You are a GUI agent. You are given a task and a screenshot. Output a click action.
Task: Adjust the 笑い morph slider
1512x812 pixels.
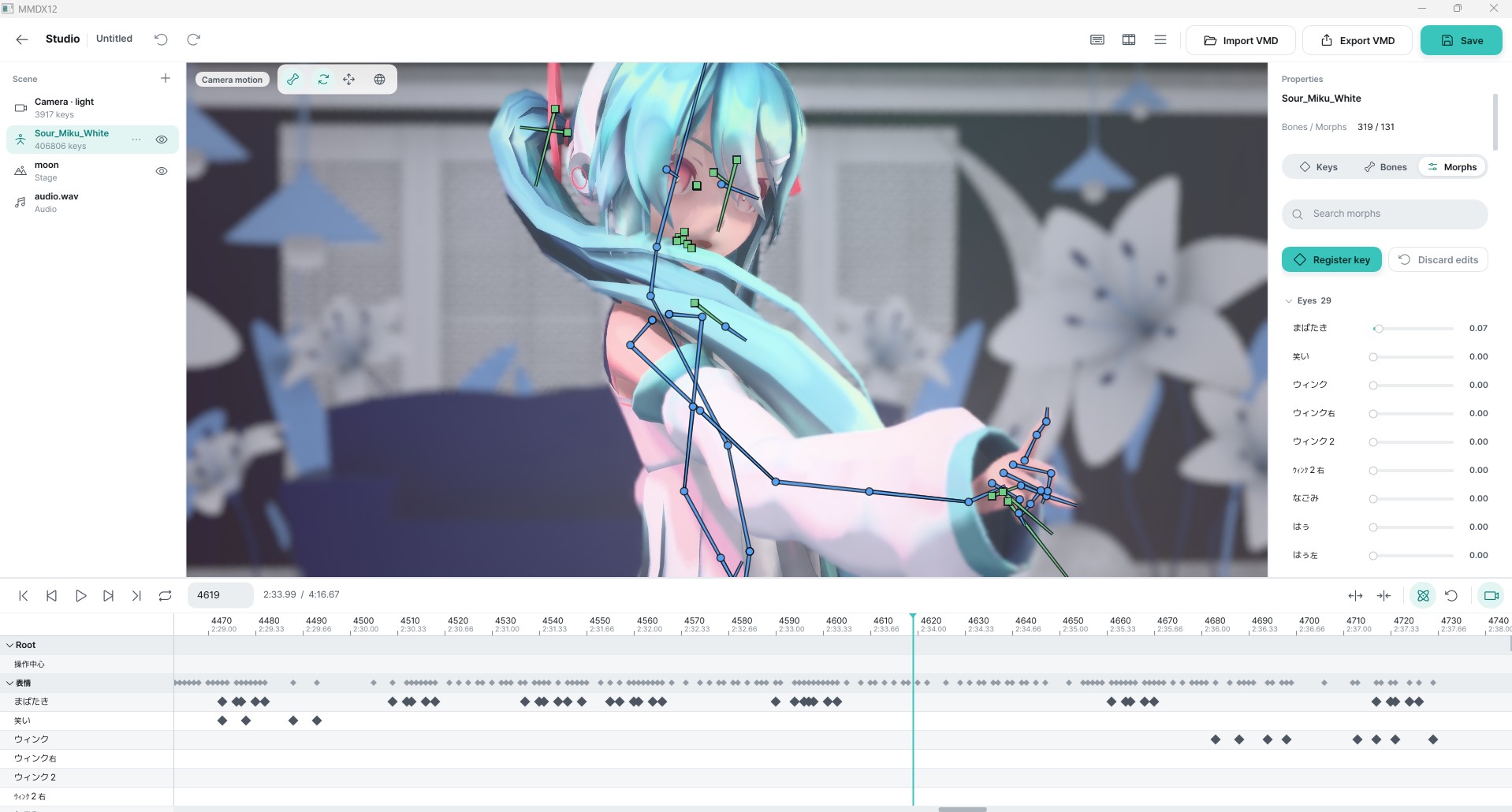(1413, 357)
